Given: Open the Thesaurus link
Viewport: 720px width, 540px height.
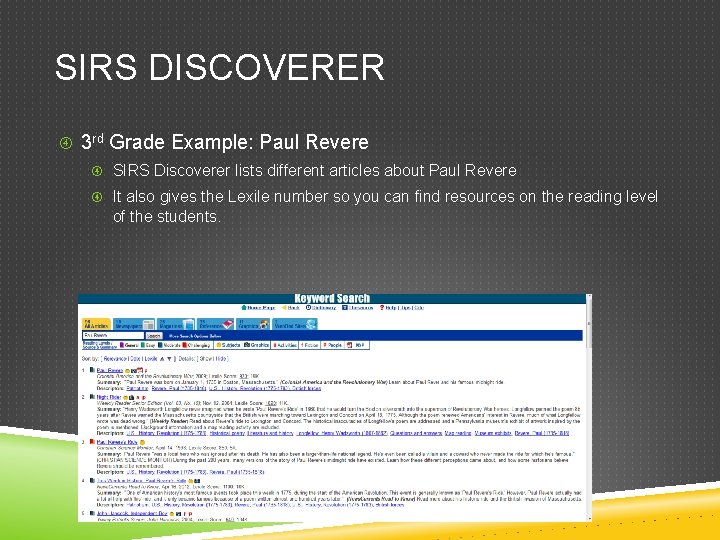Looking at the screenshot, I should [358, 308].
